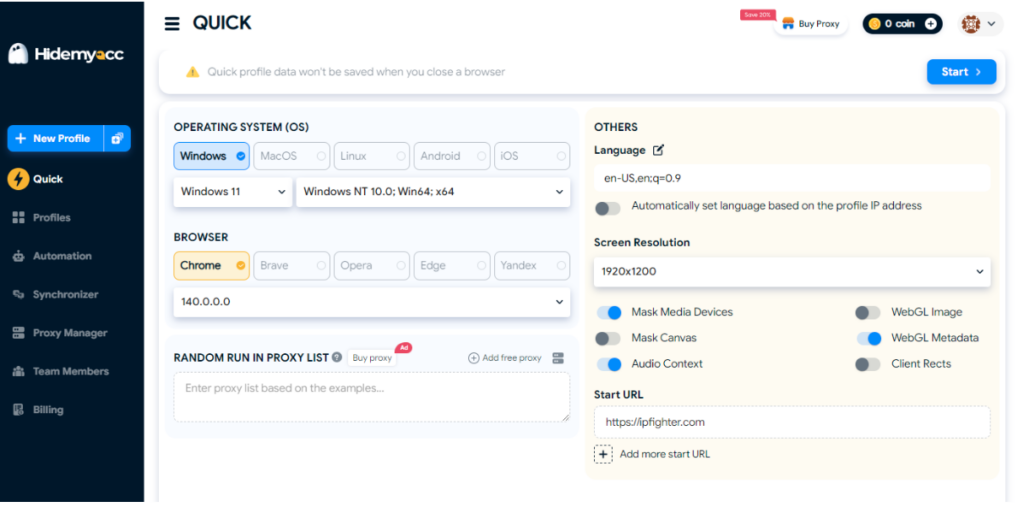1024x507 pixels.
Task: Click the gold coin icon
Action: pyautogui.click(x=876, y=24)
